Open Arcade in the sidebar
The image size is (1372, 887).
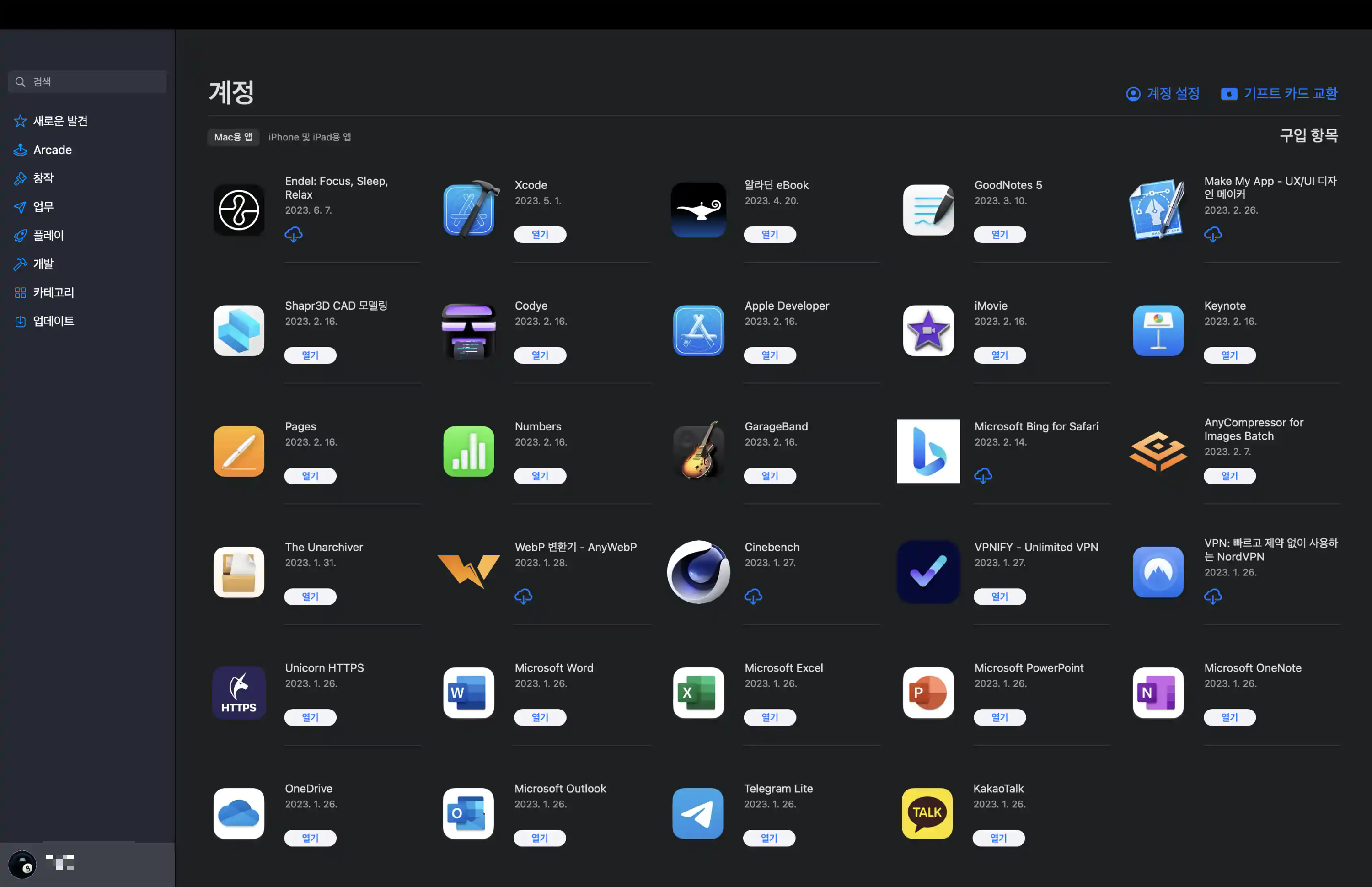click(52, 150)
